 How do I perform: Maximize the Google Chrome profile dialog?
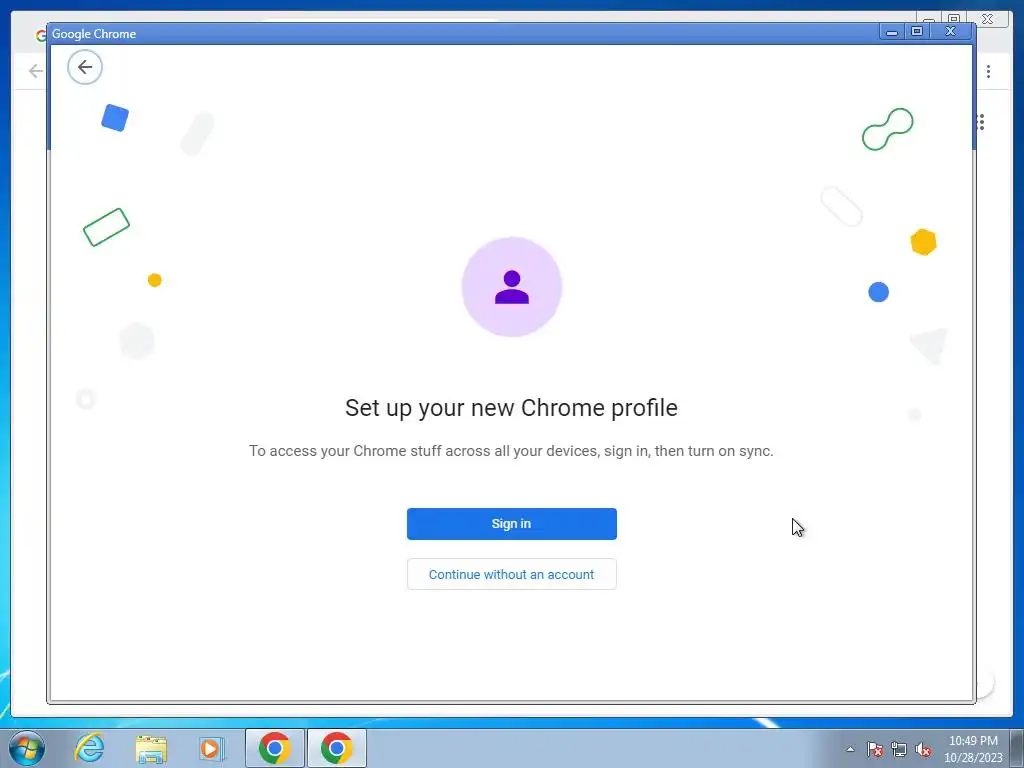click(917, 31)
